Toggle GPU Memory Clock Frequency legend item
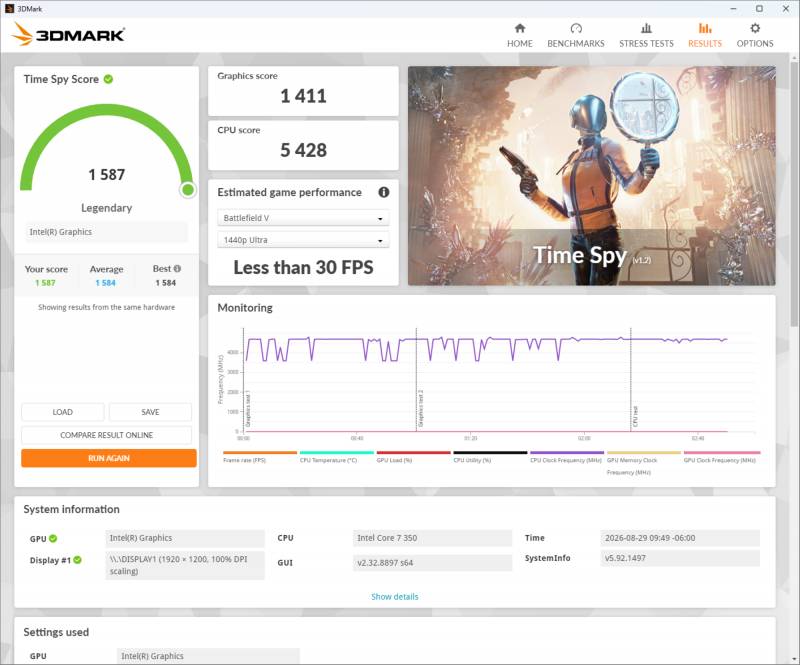Viewport: 800px width, 665px height. [644, 463]
